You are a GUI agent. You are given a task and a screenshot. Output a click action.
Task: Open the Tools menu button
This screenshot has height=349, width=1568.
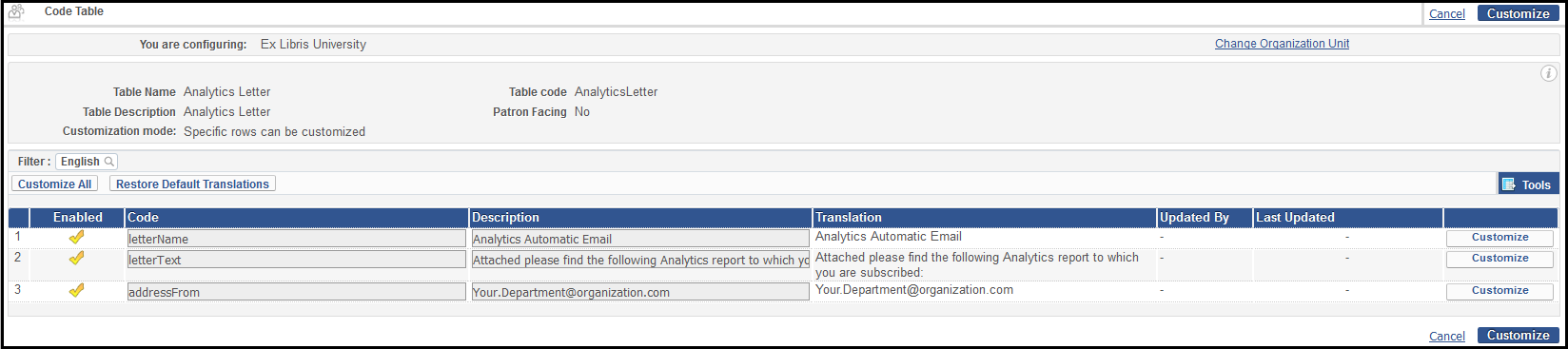(1528, 184)
